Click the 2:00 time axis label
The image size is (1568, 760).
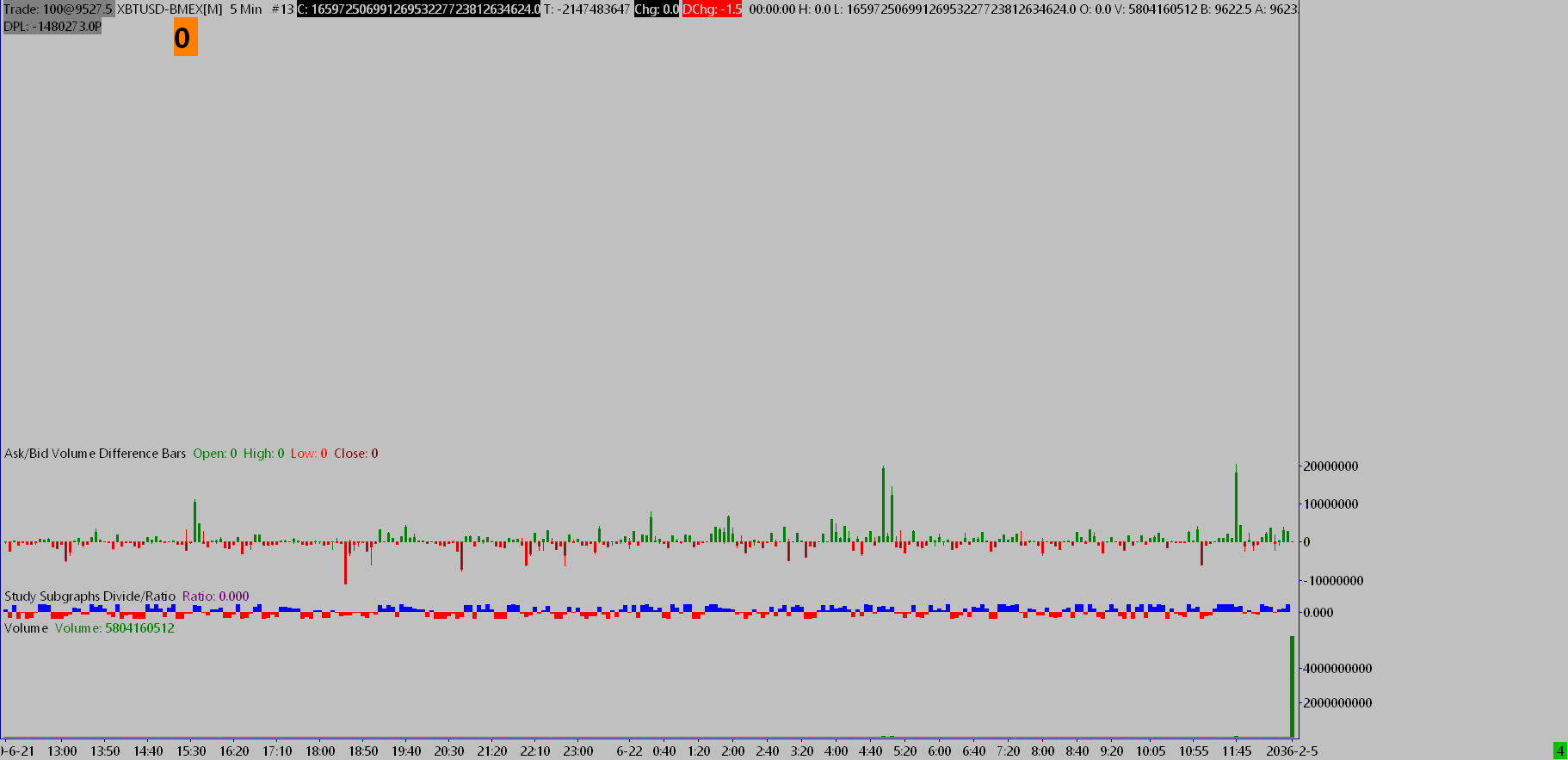coord(733,751)
